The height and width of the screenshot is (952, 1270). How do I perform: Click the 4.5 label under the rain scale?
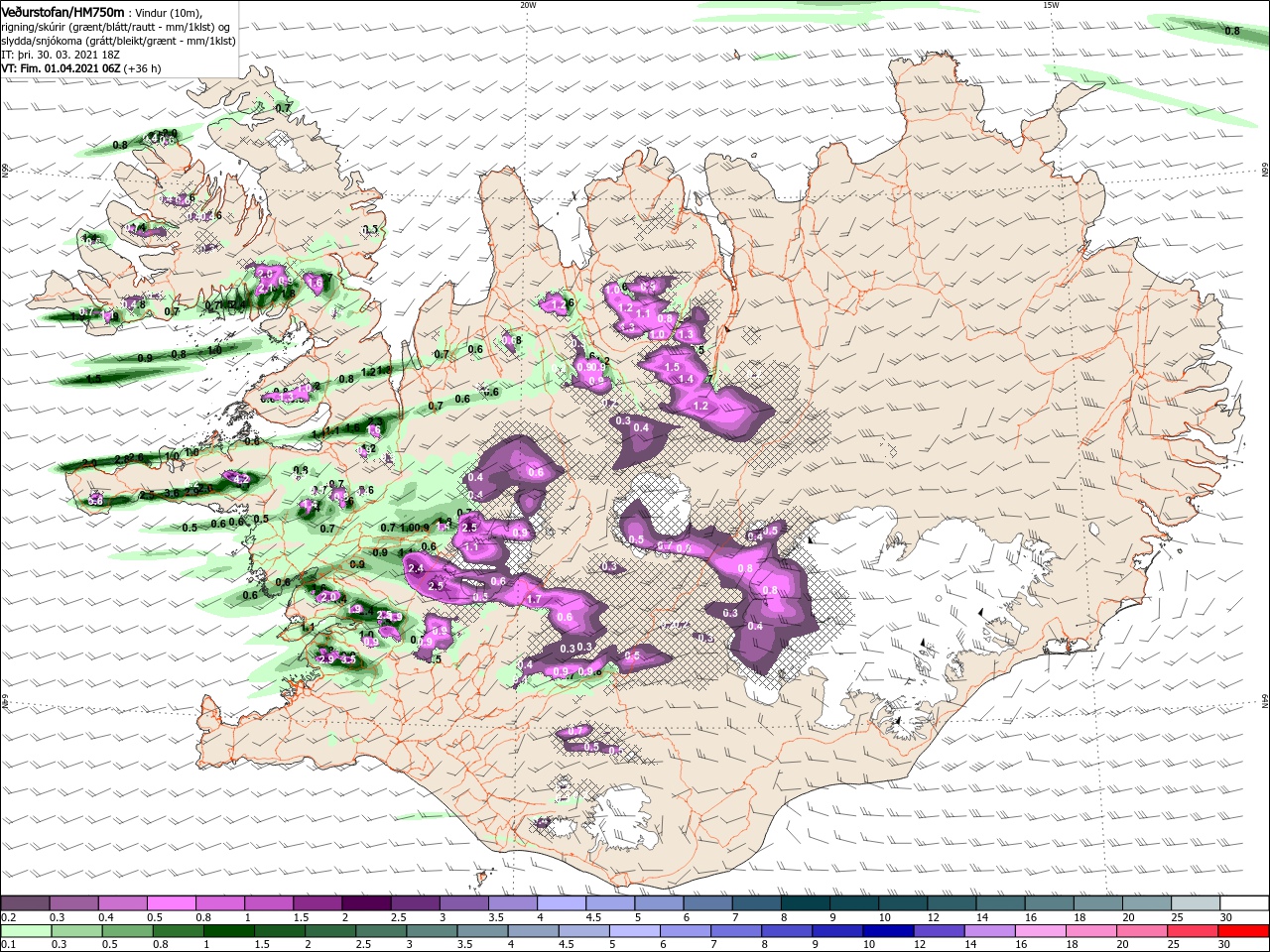coord(567,945)
